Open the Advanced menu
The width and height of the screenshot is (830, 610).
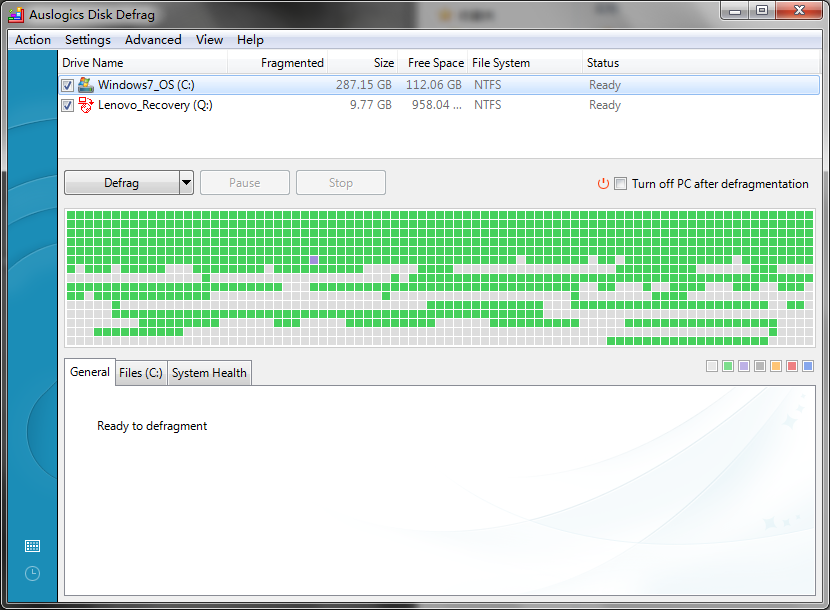point(153,40)
